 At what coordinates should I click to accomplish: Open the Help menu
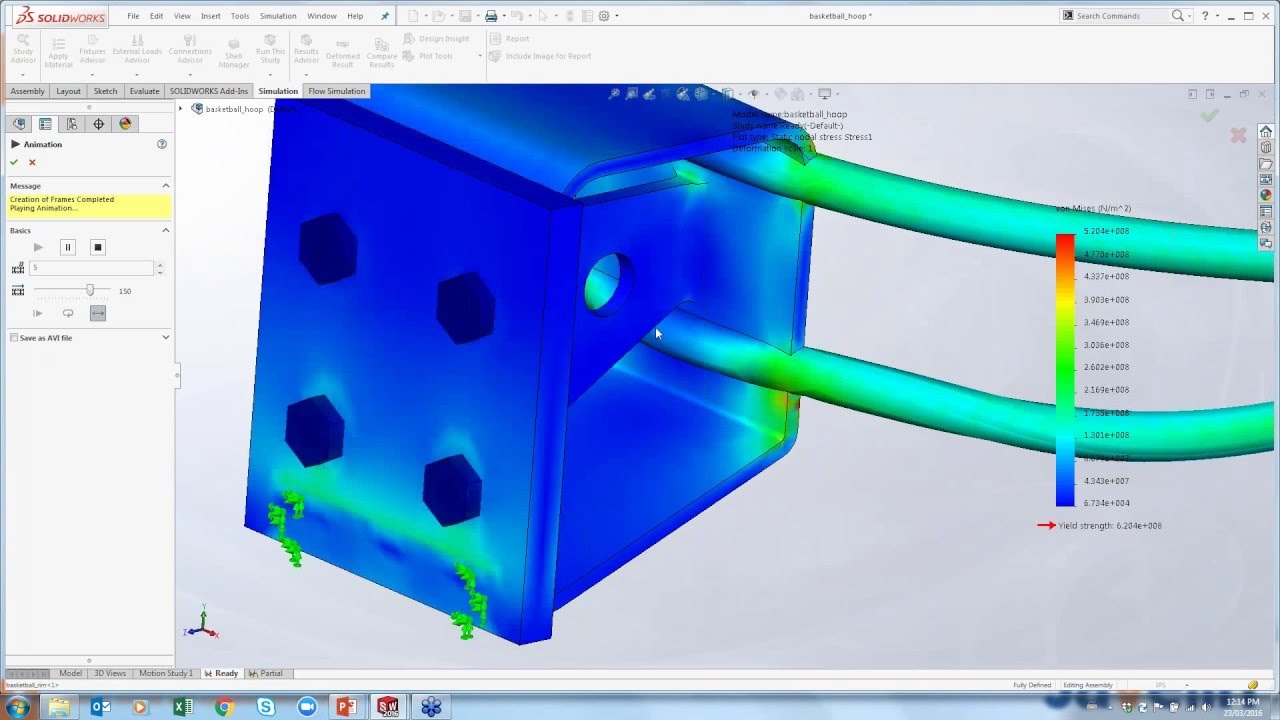[x=355, y=16]
